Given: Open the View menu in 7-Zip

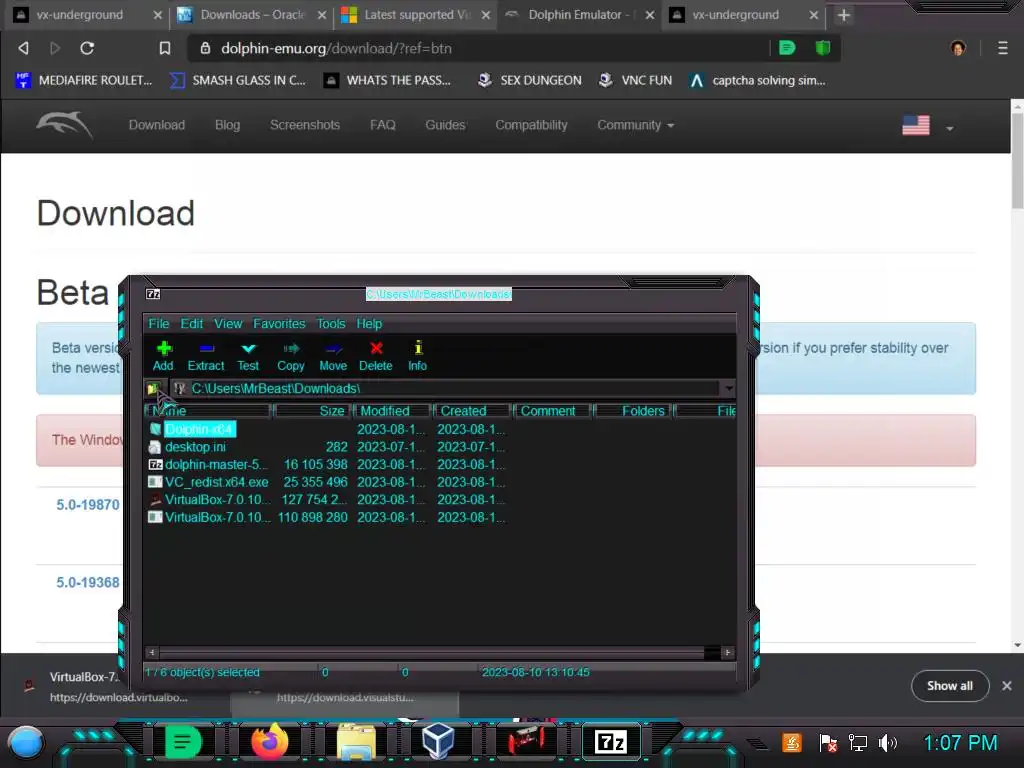Looking at the screenshot, I should (228, 324).
